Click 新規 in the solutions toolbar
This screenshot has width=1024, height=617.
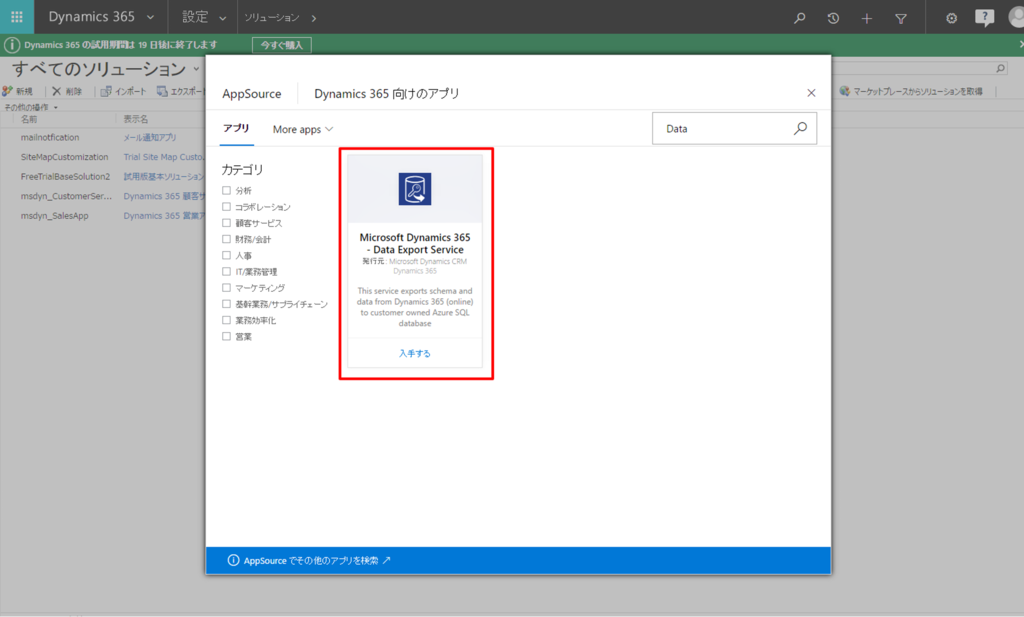18,91
